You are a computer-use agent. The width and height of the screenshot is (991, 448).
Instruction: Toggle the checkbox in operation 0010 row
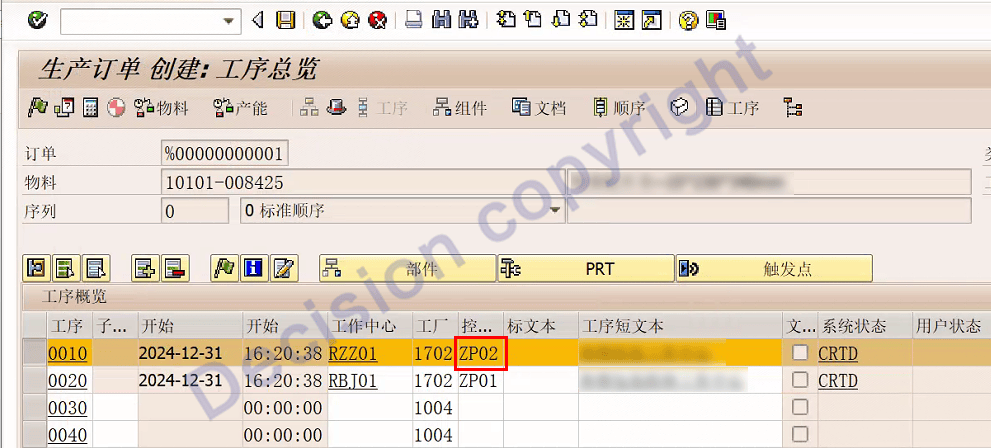[x=800, y=353]
